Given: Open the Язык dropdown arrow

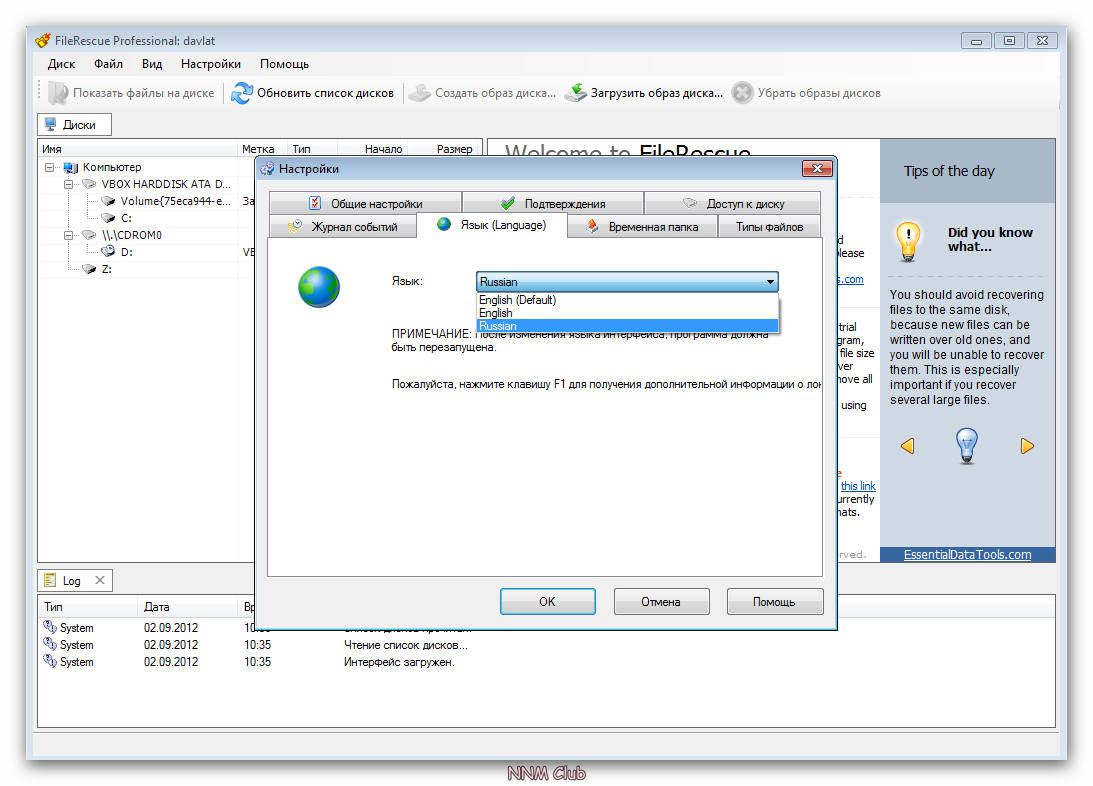Looking at the screenshot, I should pos(770,282).
